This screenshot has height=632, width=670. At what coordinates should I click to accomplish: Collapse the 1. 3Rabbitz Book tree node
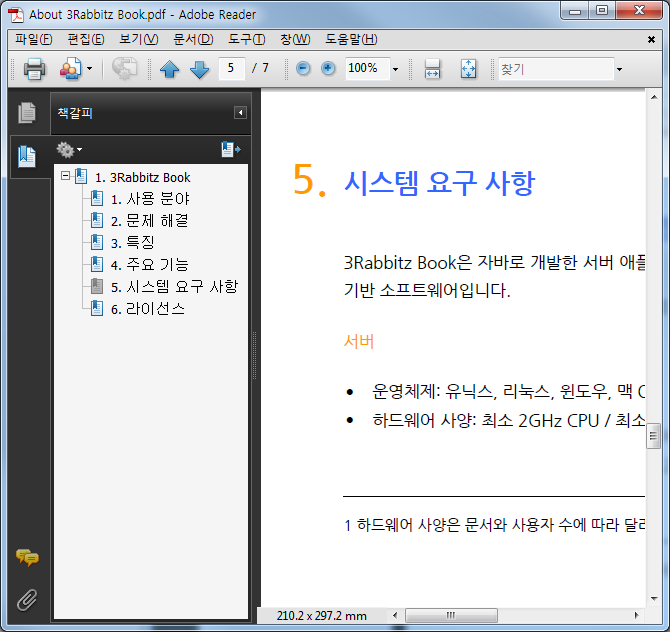pos(65,176)
